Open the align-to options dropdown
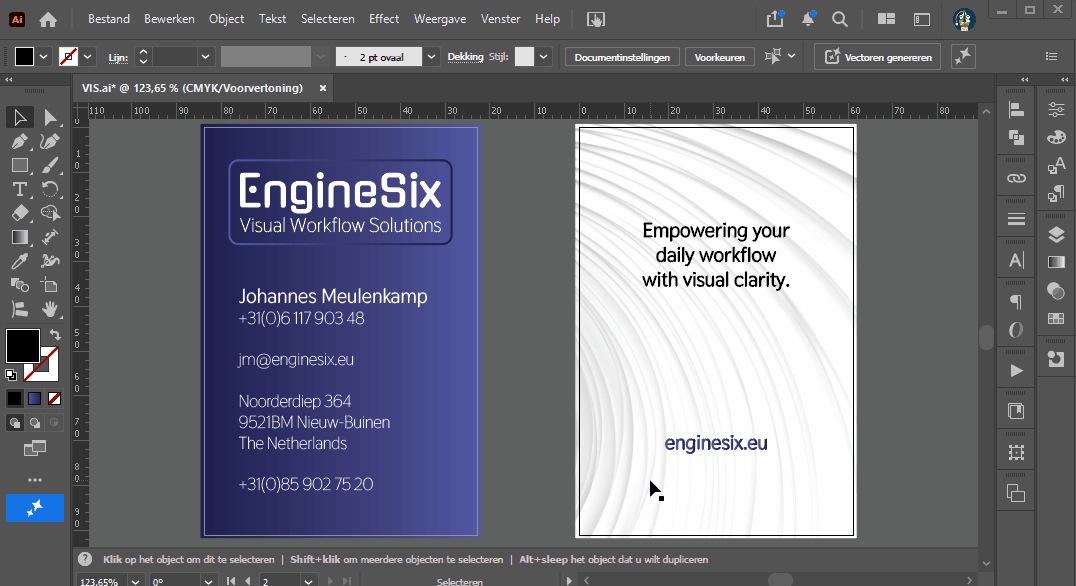The image size is (1076, 586). [791, 56]
